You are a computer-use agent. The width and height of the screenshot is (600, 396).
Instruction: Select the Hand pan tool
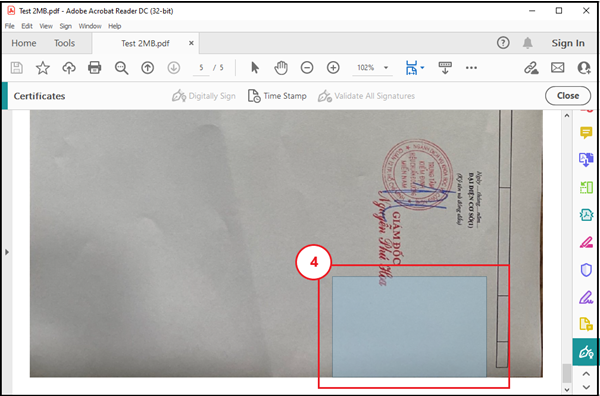[281, 68]
